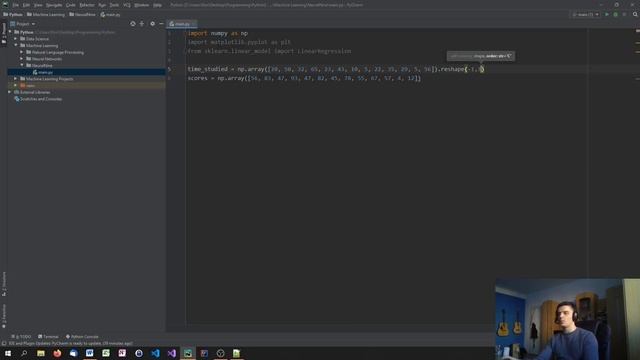Click the Machine Learning breadcrumb
This screenshot has width=640, height=360.
(x=46, y=14)
